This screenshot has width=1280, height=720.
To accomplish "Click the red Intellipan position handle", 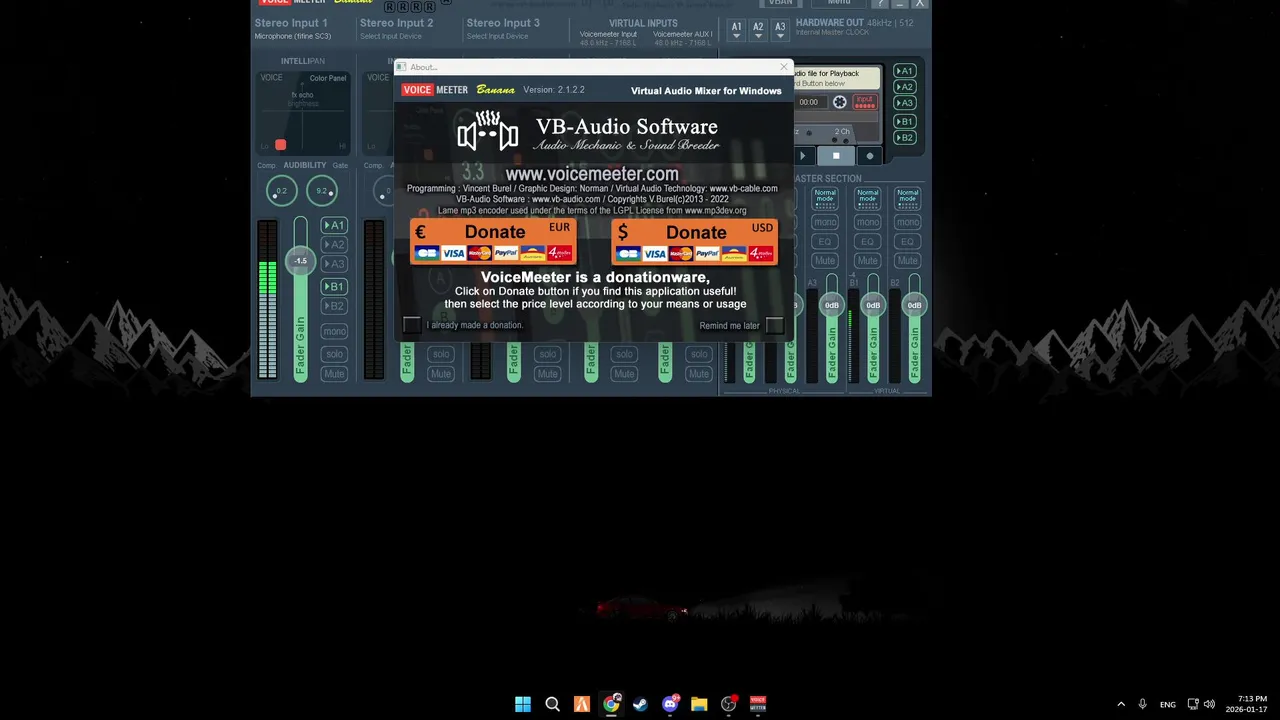I will coord(280,145).
